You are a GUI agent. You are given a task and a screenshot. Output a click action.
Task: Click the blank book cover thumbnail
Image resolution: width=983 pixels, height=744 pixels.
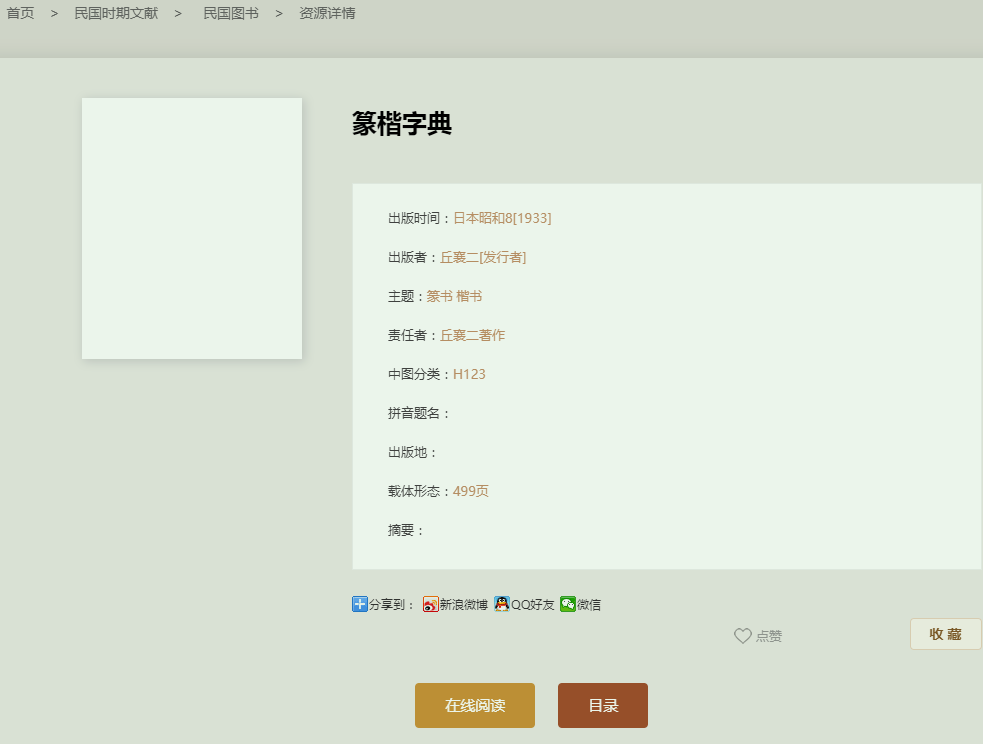point(192,228)
